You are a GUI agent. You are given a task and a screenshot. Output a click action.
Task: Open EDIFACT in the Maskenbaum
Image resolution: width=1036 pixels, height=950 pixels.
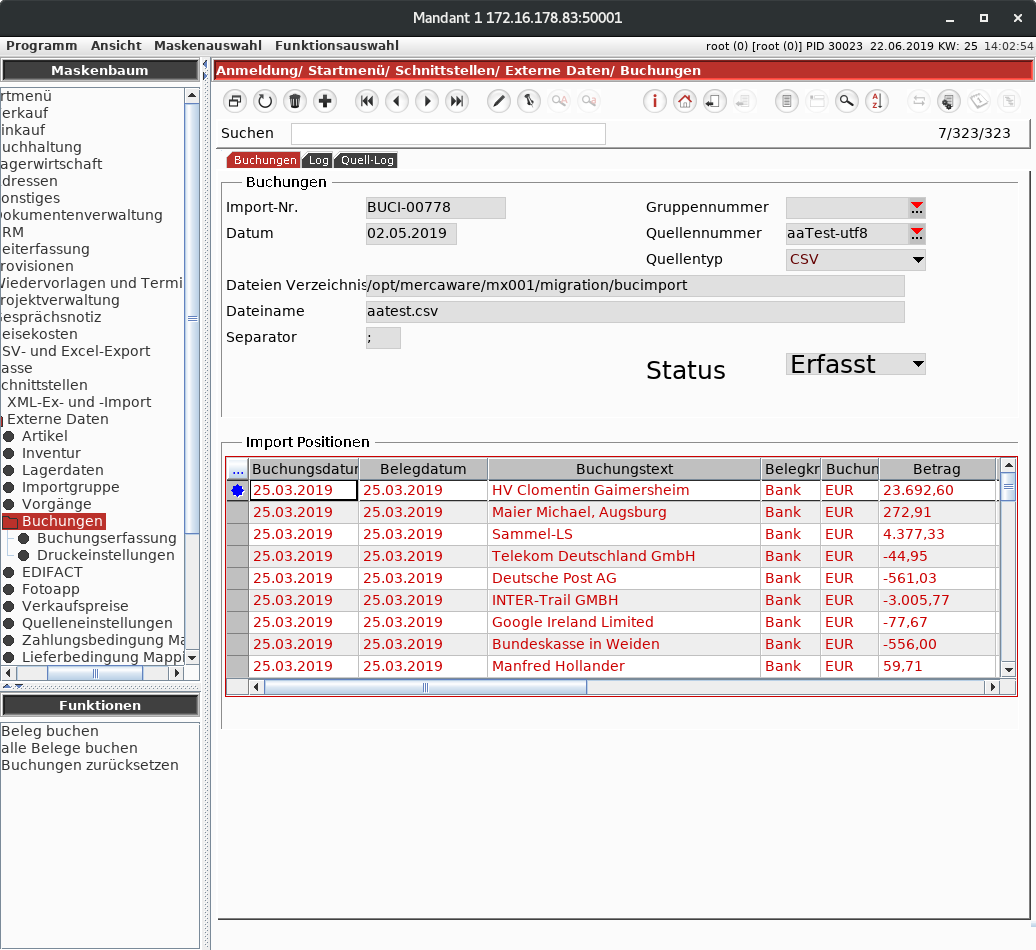pos(52,572)
